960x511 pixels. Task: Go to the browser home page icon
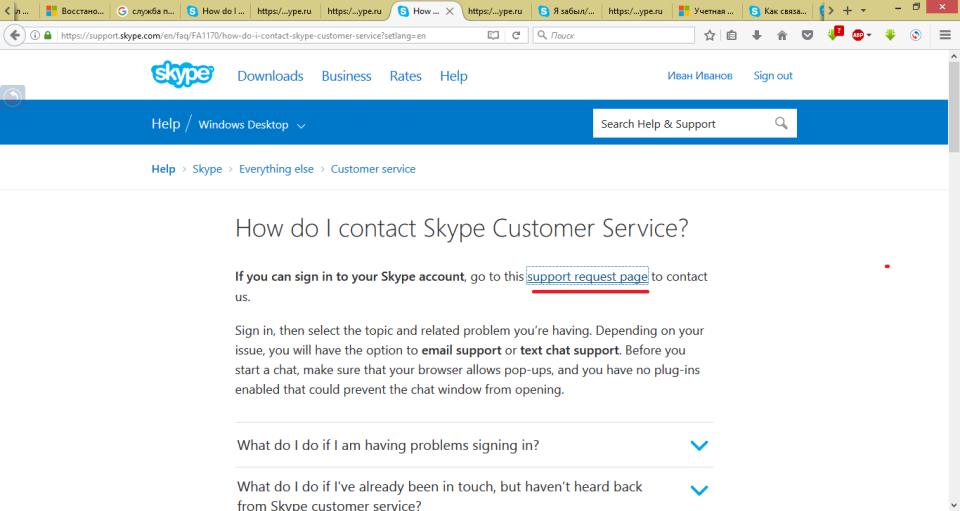(x=782, y=35)
